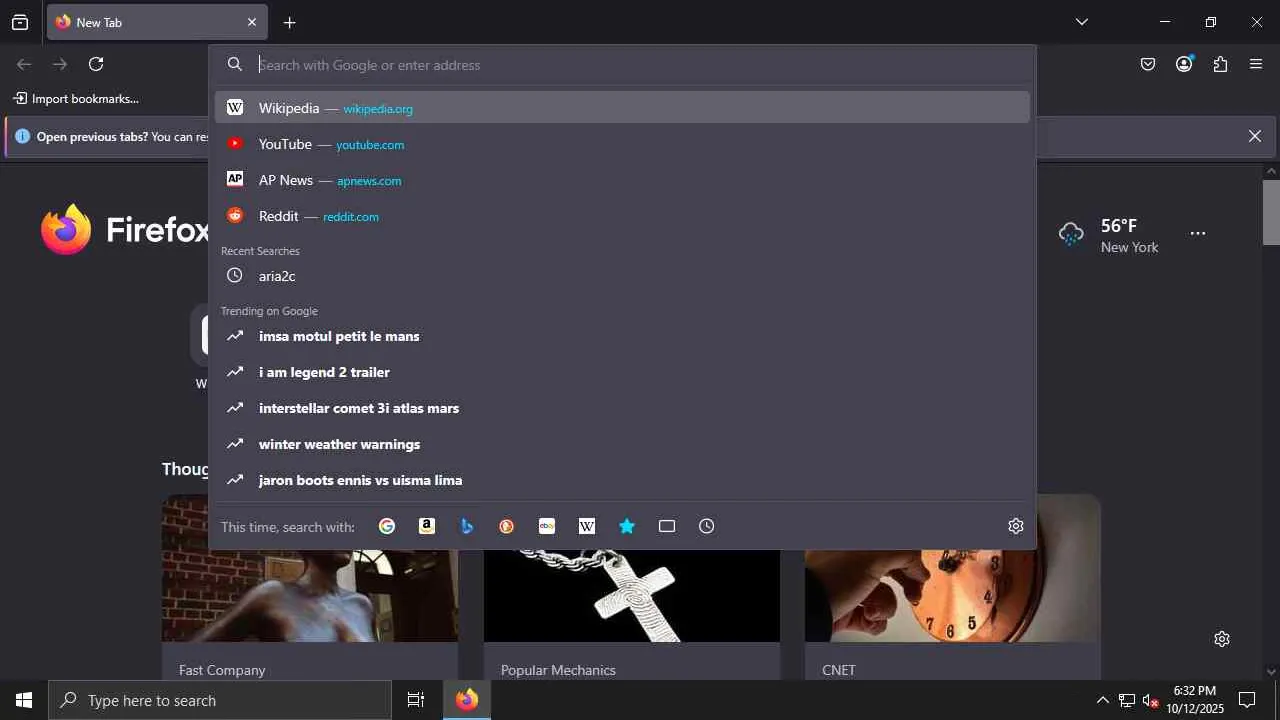The image size is (1280, 720).
Task: Personalize new tab with gear icon
Action: tap(1222, 639)
